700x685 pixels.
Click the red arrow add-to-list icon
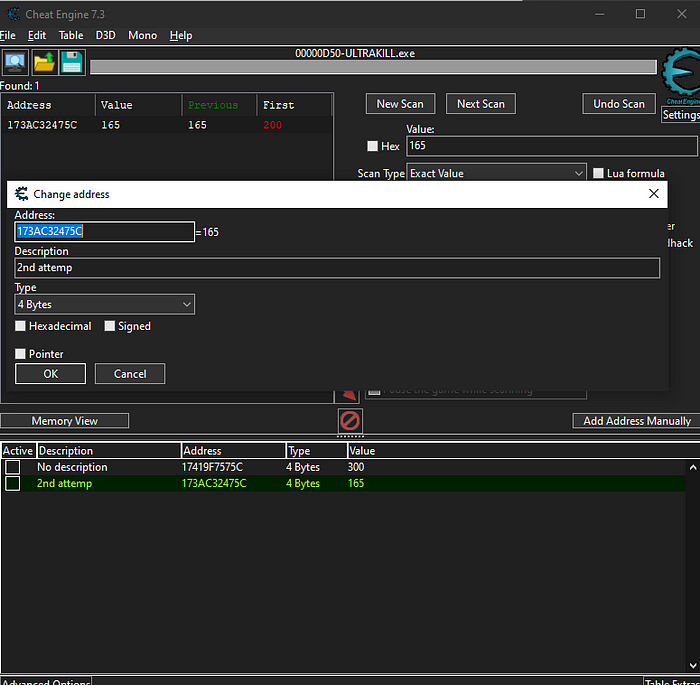pyautogui.click(x=347, y=395)
